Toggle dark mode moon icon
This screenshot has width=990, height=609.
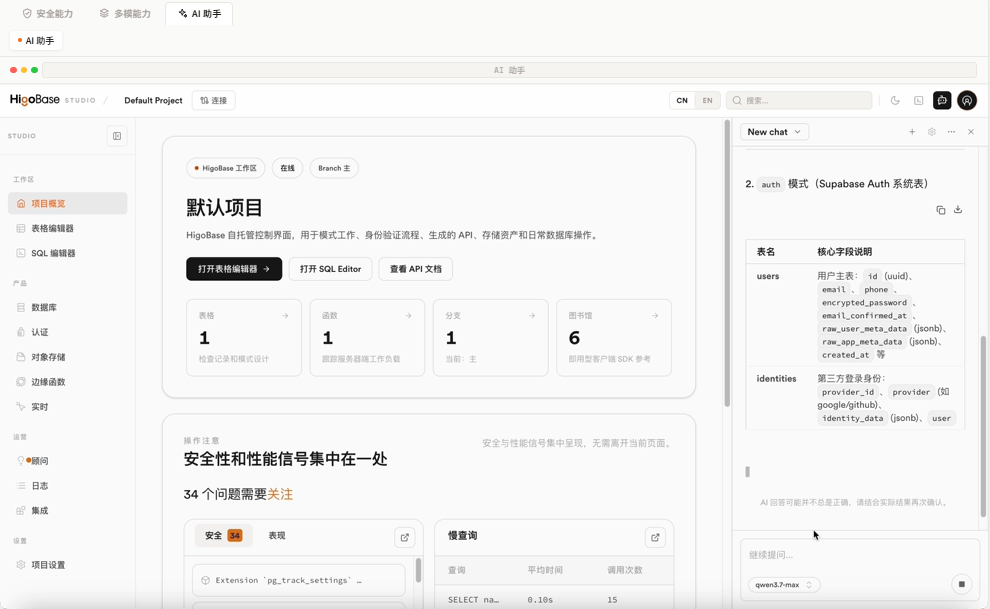895,100
